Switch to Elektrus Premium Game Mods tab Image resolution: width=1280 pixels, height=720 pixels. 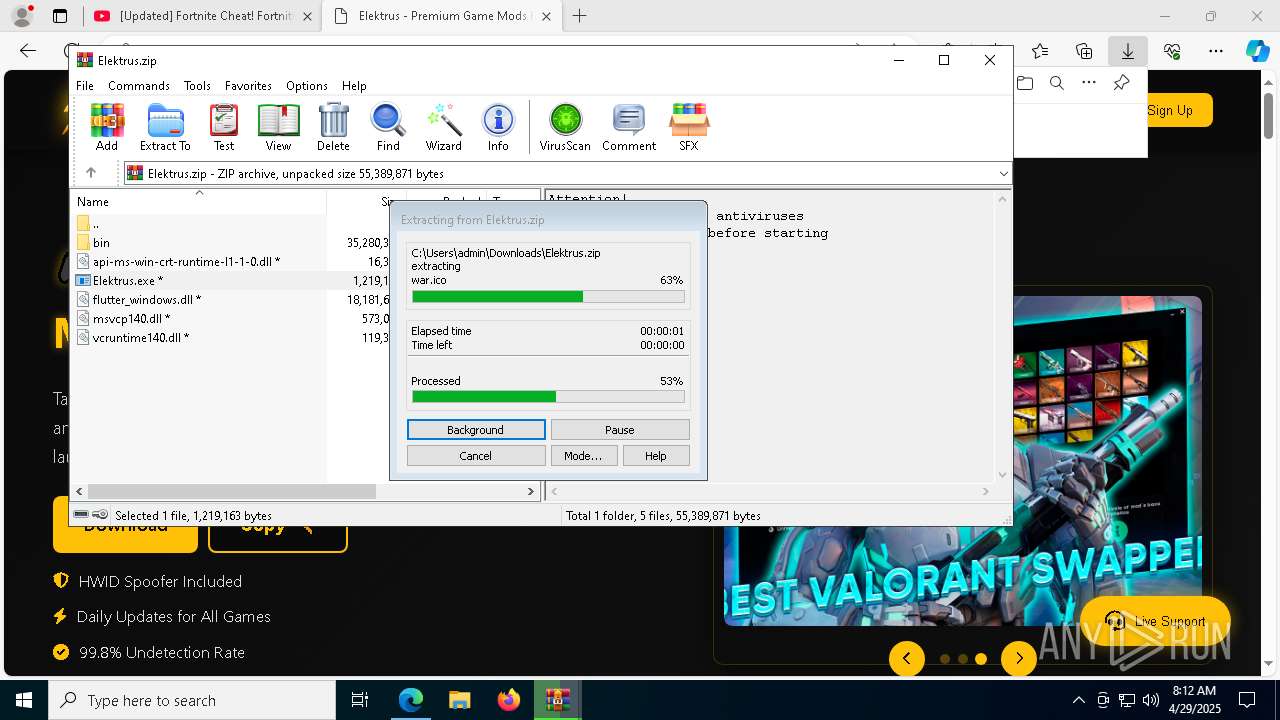440,16
